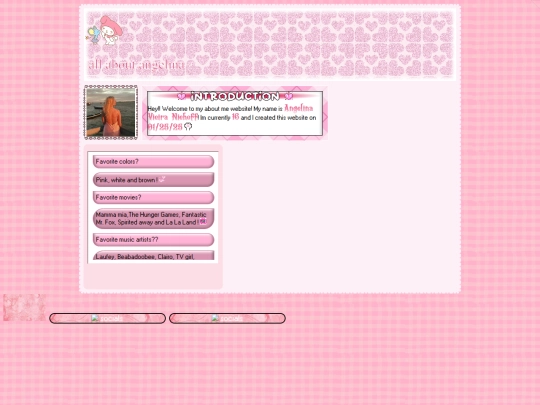Click the pink age number 16
The height and width of the screenshot is (405, 540).
point(235,117)
